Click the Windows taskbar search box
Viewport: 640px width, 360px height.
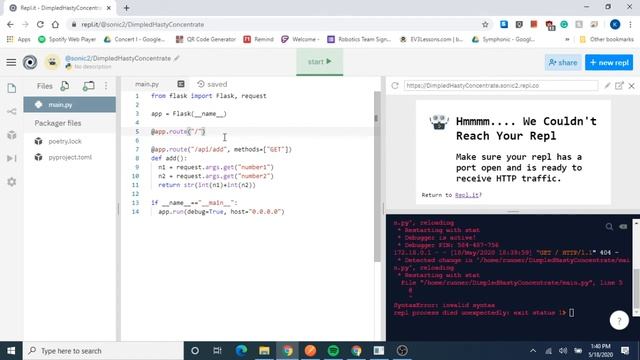tap(103, 351)
